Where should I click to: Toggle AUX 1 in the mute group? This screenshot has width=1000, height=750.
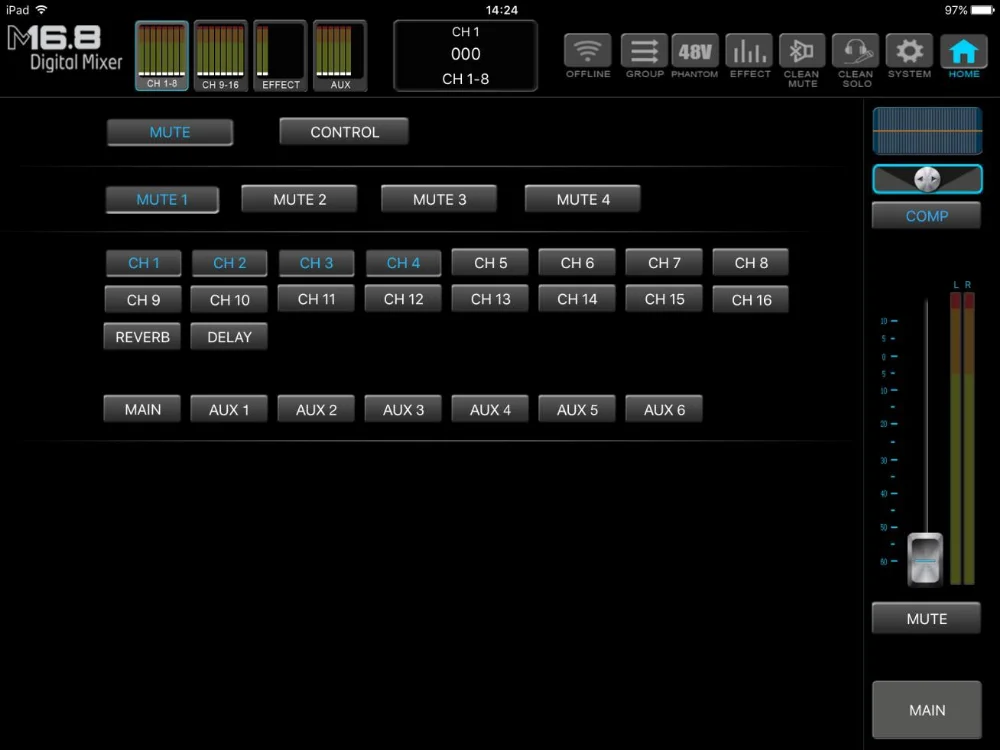point(229,409)
